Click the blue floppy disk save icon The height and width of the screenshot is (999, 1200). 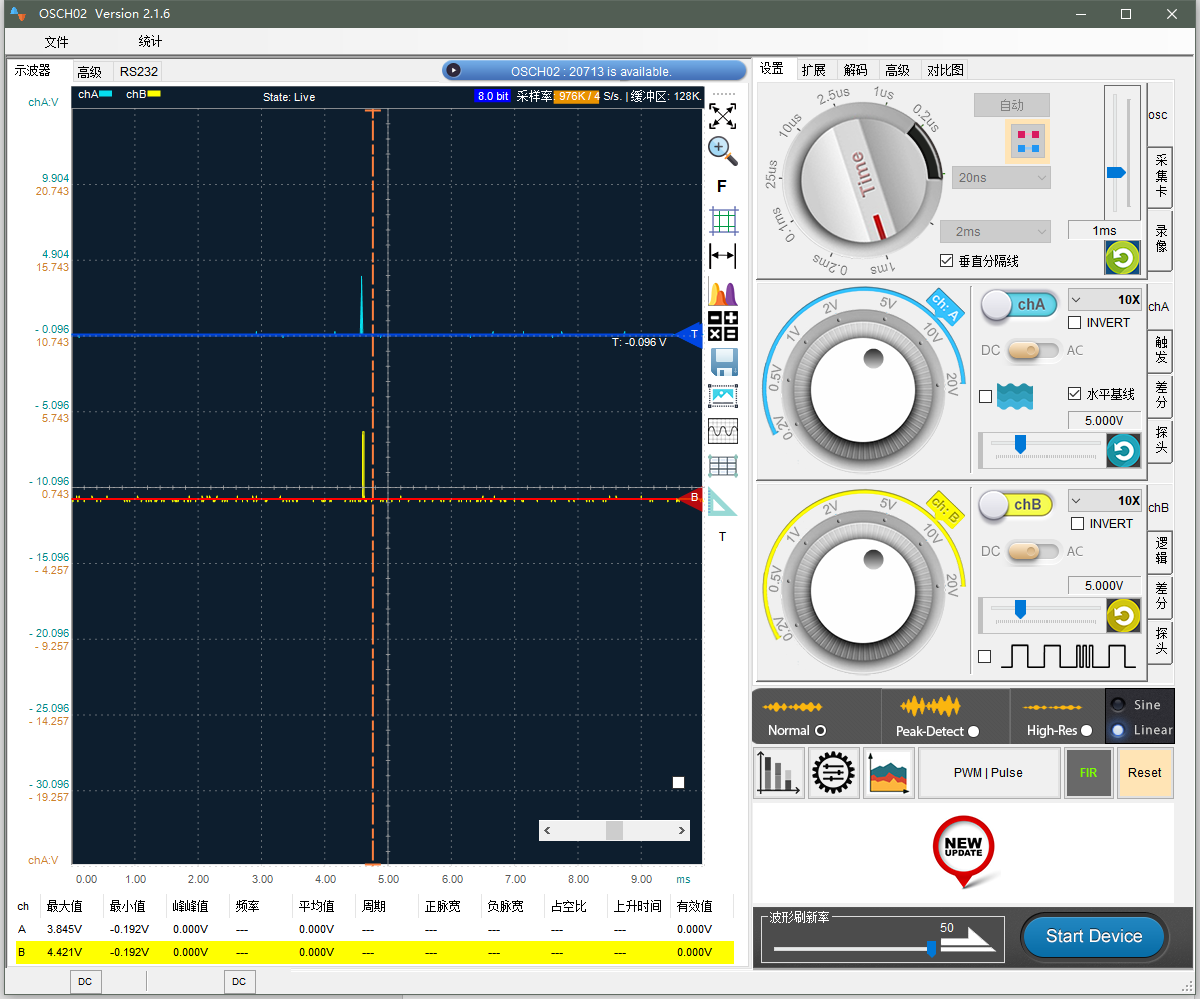coord(722,362)
